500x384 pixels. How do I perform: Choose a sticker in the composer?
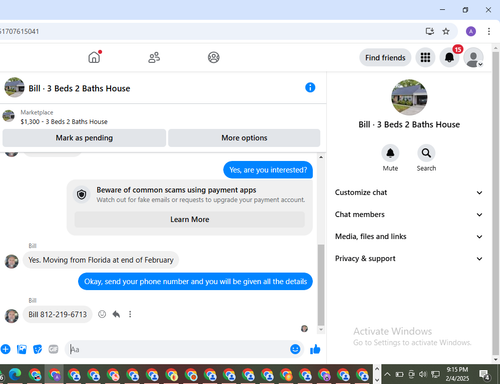tap(38, 349)
